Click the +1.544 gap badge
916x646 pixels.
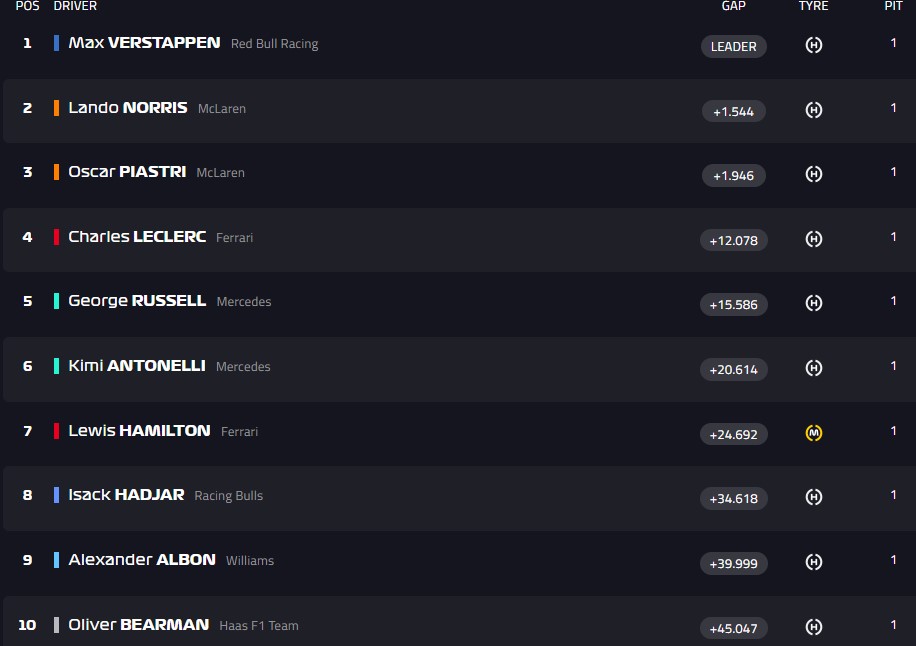click(734, 111)
